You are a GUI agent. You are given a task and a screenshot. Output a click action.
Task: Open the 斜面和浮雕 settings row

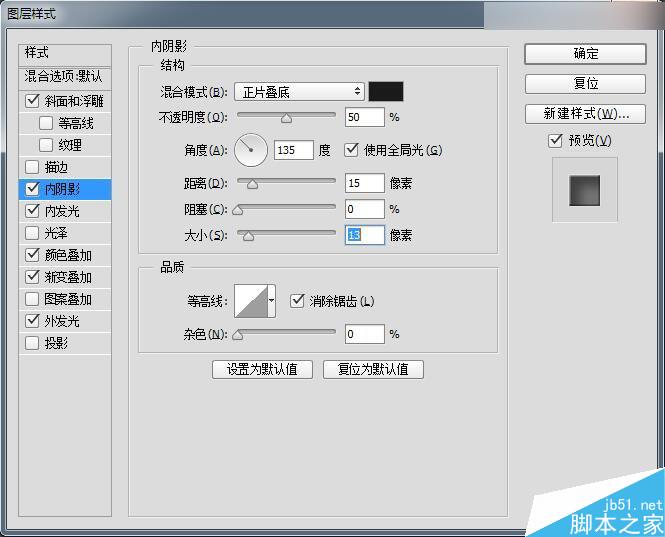pos(65,101)
